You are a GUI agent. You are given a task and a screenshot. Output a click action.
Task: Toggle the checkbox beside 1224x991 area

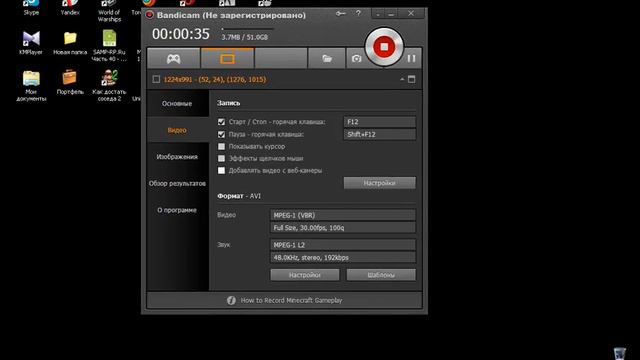156,79
